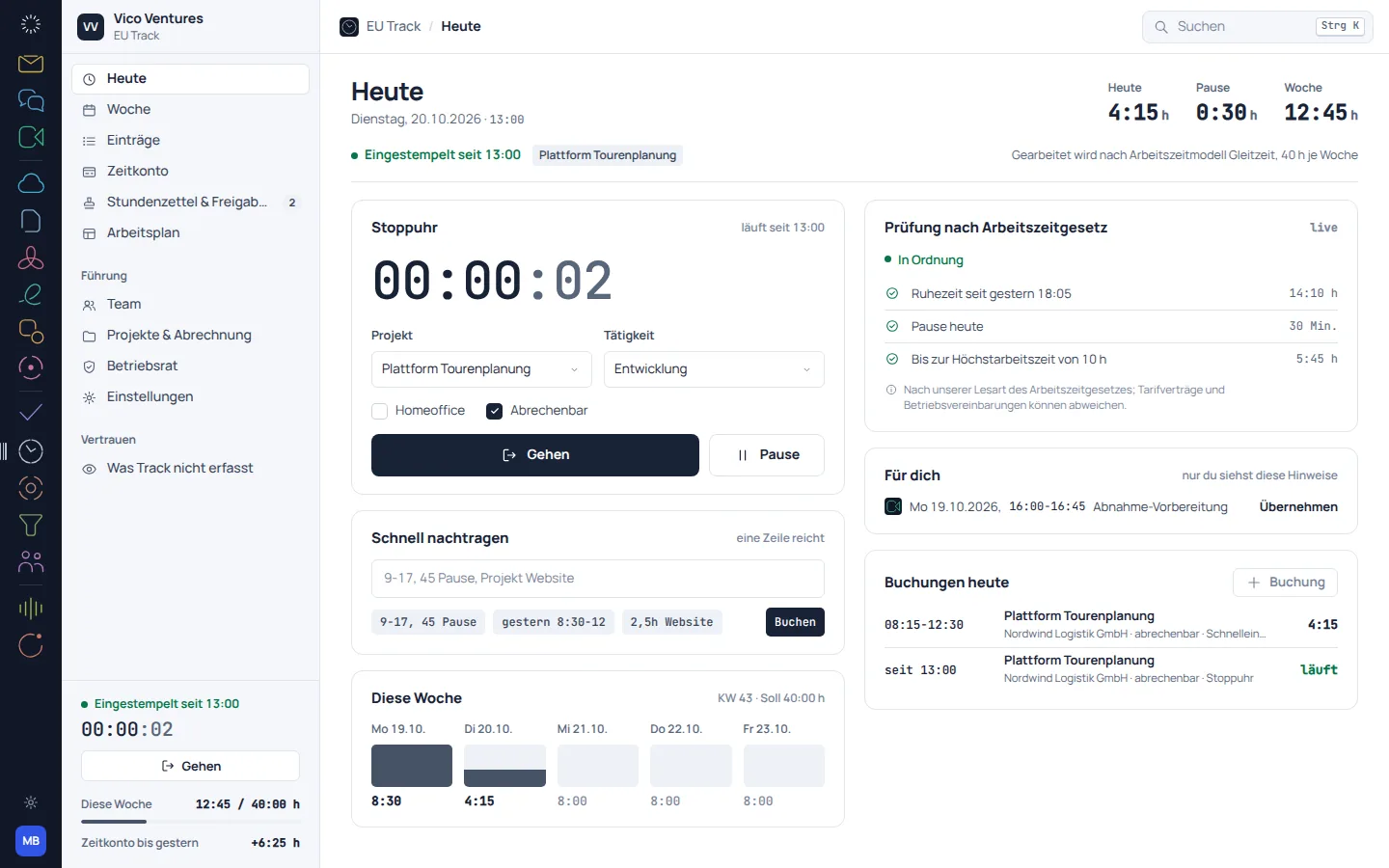Viewport: 1389px width, 868px height.
Task: Open the clock time-tracking app in the rail
Action: [31, 451]
